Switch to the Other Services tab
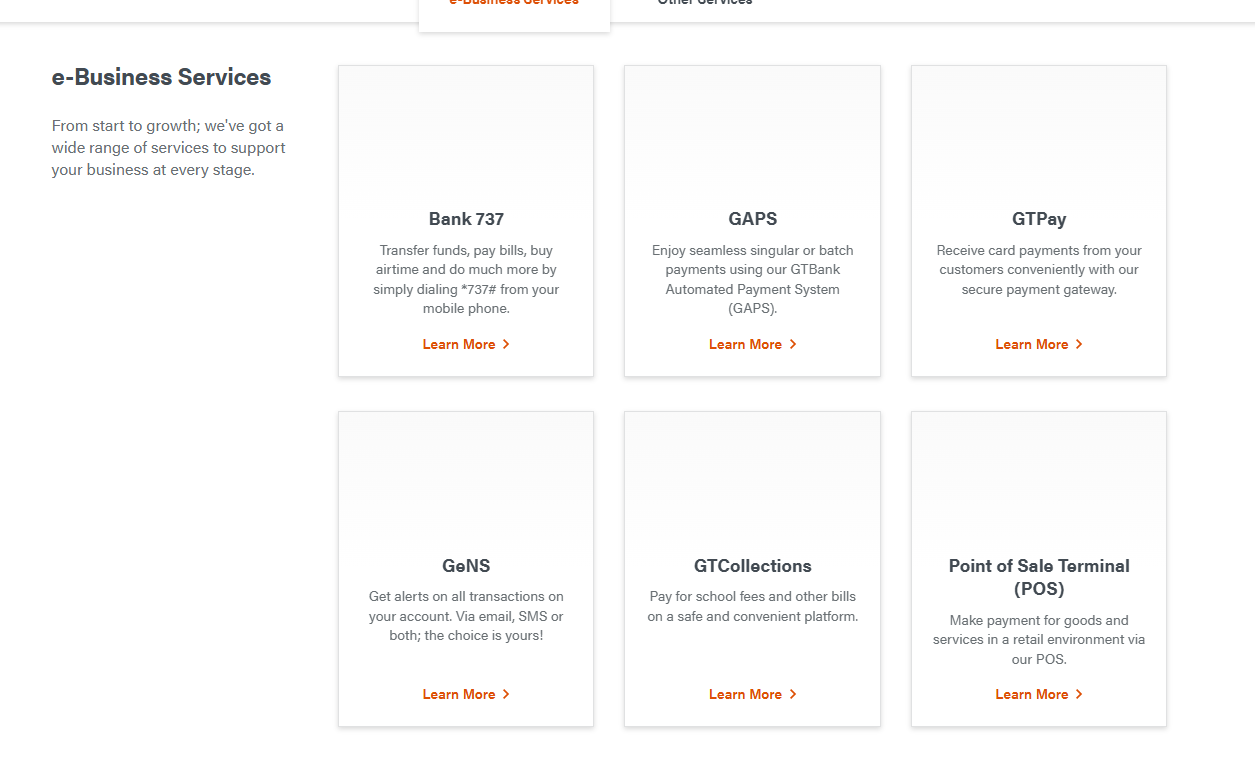 (x=704, y=5)
